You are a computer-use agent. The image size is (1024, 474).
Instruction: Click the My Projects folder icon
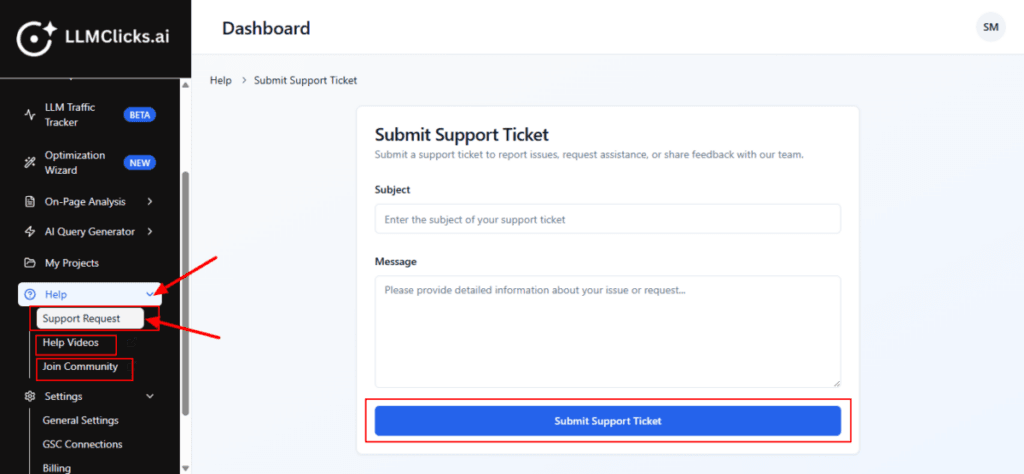[30, 263]
